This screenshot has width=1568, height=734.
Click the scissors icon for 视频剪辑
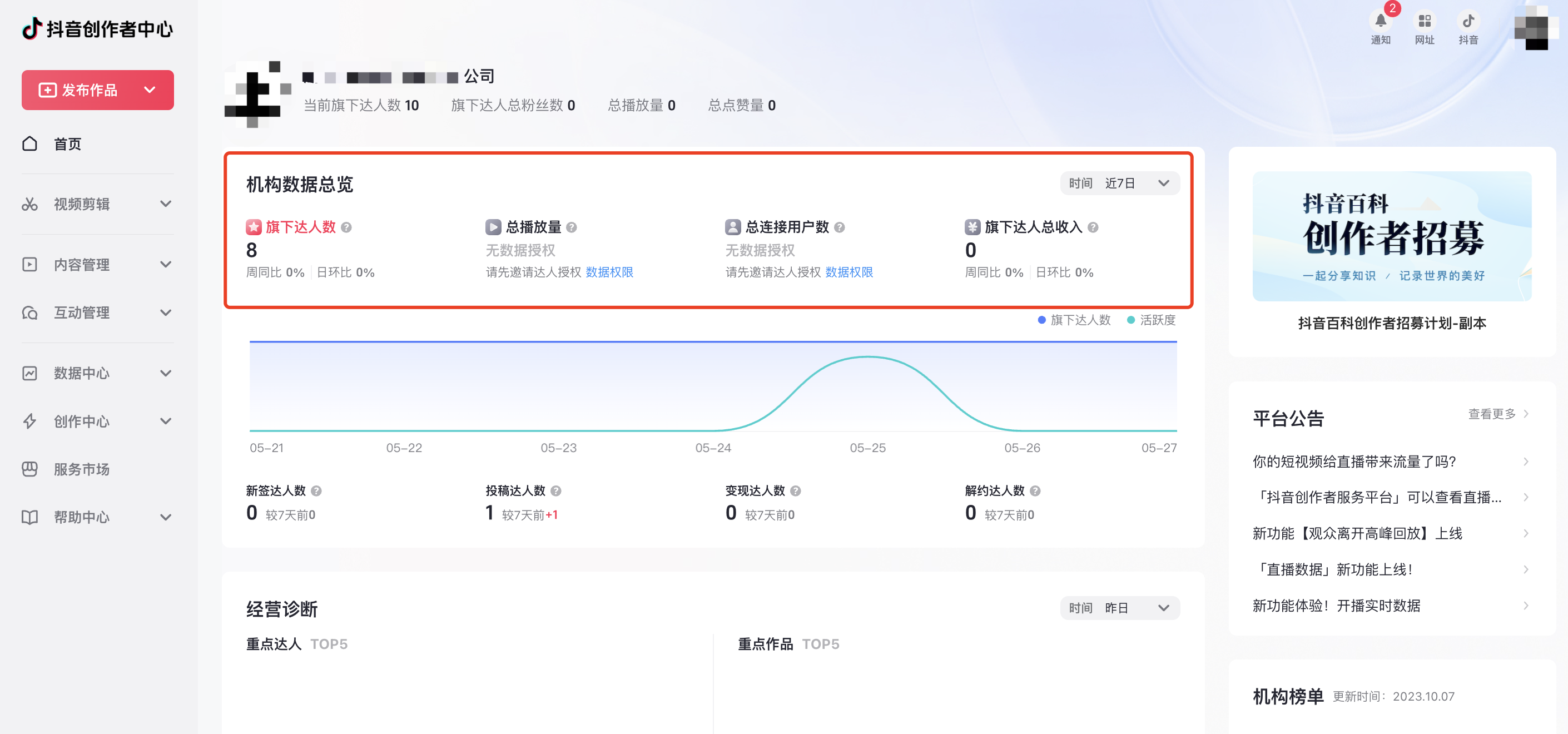30,204
